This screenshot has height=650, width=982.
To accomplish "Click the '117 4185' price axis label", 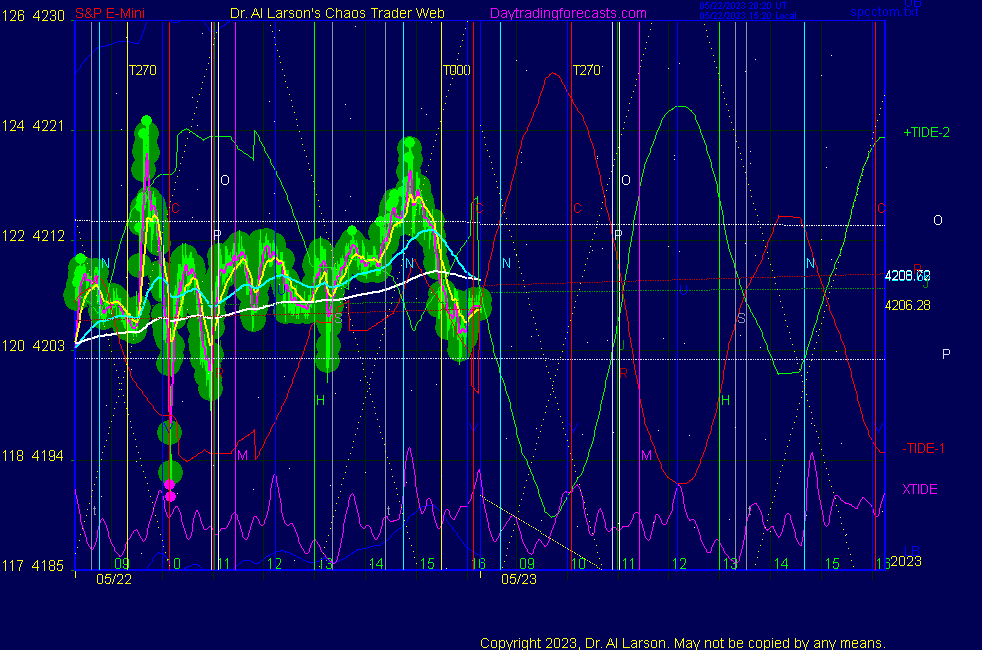I will [33, 566].
